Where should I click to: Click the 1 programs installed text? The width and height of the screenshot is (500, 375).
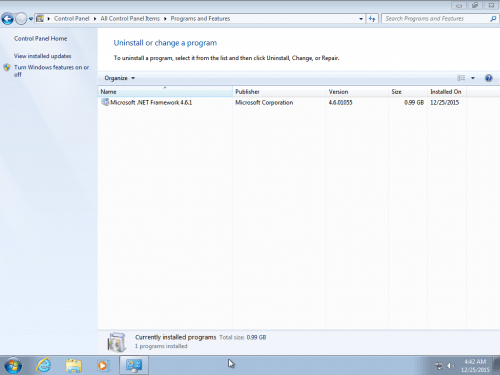coord(161,346)
